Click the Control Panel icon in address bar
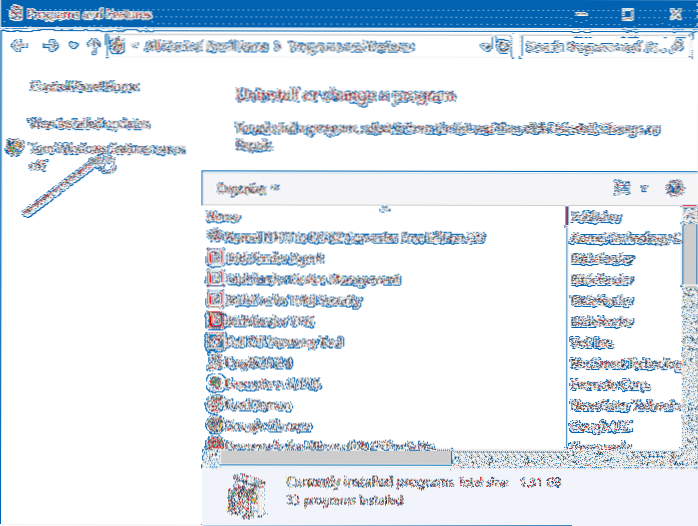 [118, 45]
